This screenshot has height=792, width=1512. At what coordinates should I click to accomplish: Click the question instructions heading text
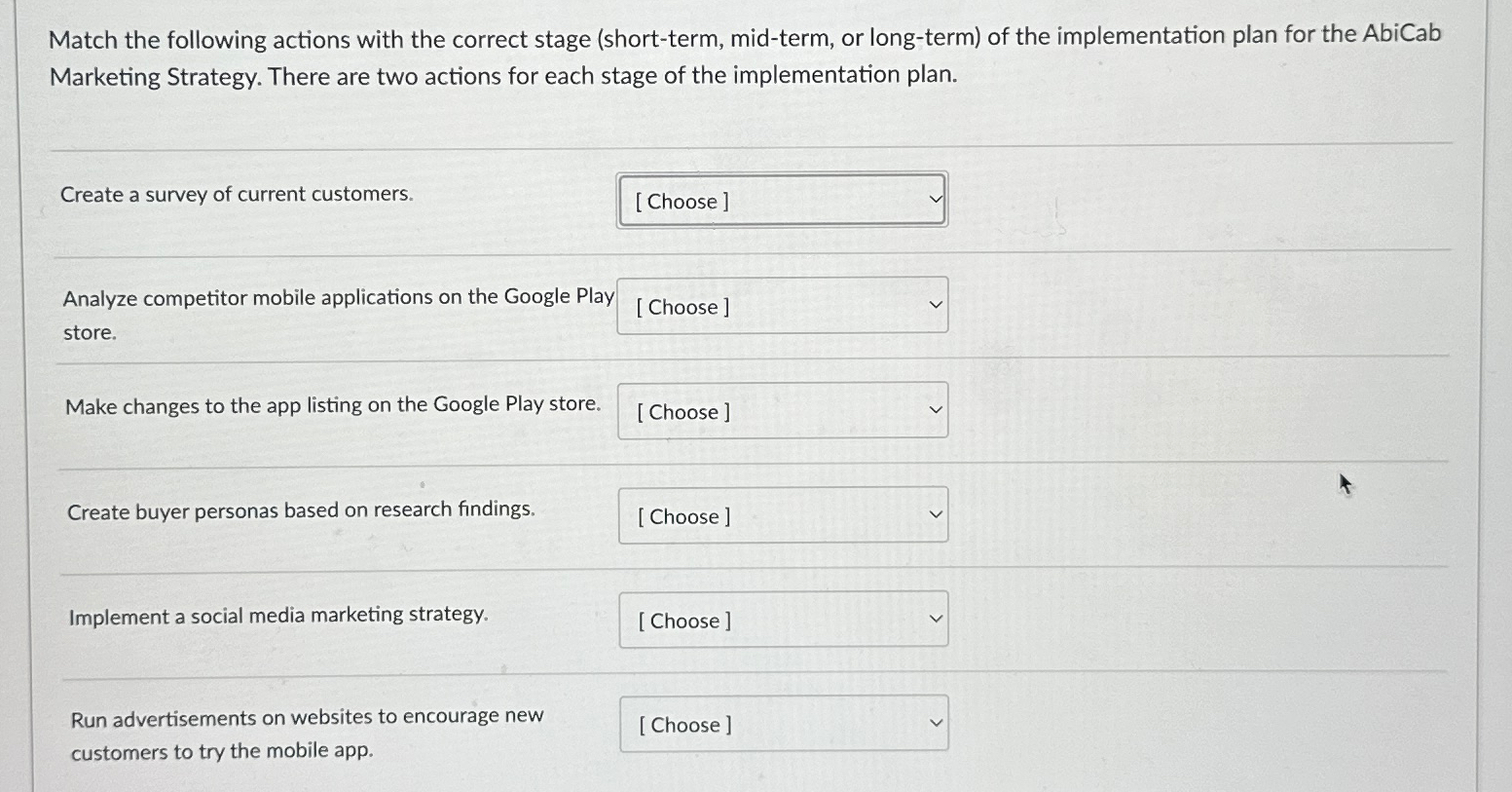(x=746, y=55)
